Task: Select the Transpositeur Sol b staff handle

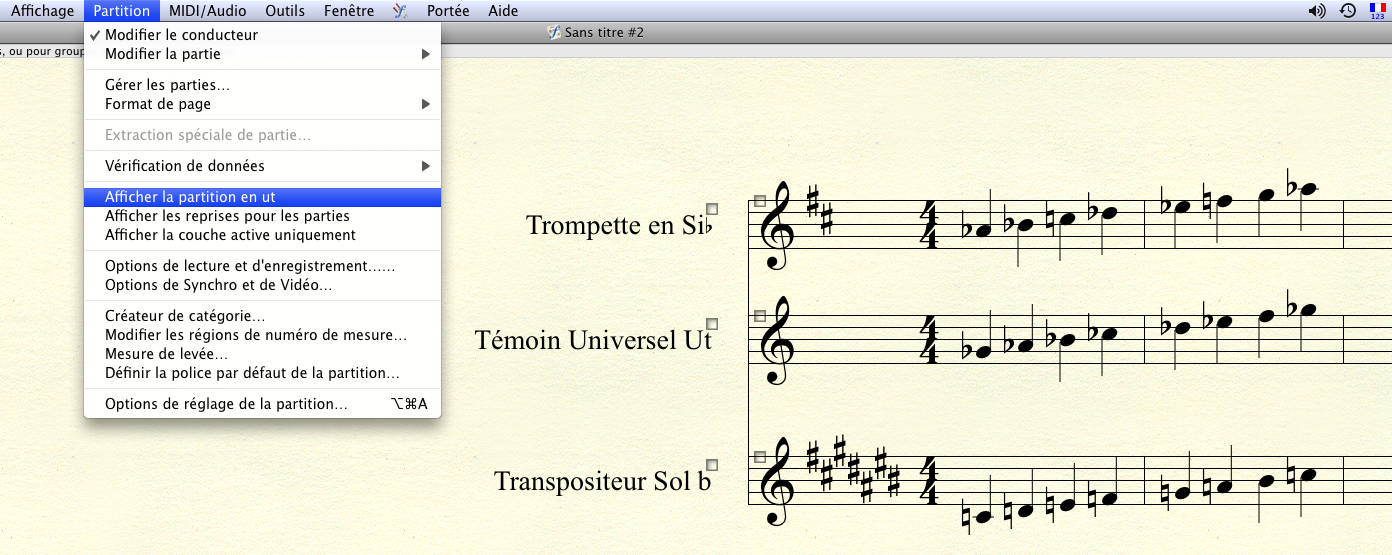Action: pyautogui.click(x=759, y=457)
